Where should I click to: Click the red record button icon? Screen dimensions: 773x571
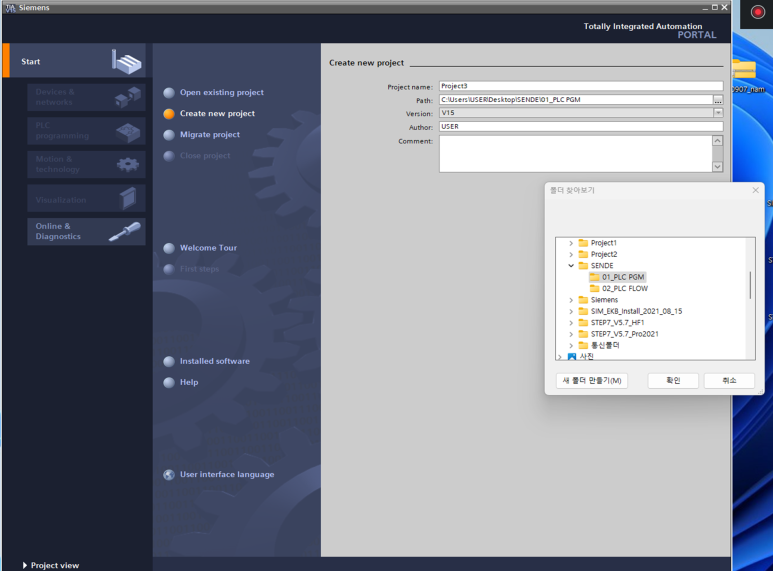(x=757, y=12)
